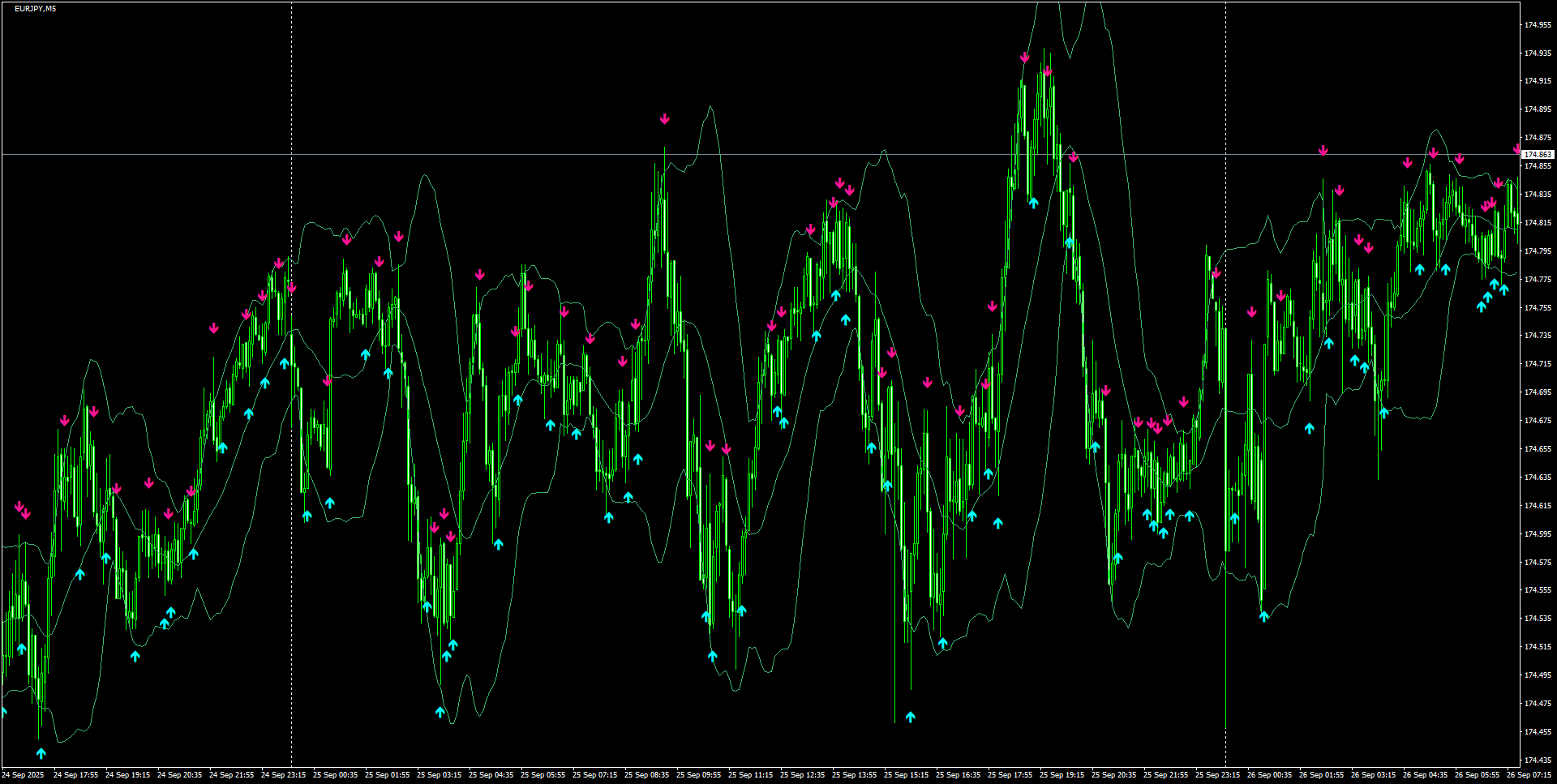Click the 24 Sep 2025 label on the time axis

point(24,774)
